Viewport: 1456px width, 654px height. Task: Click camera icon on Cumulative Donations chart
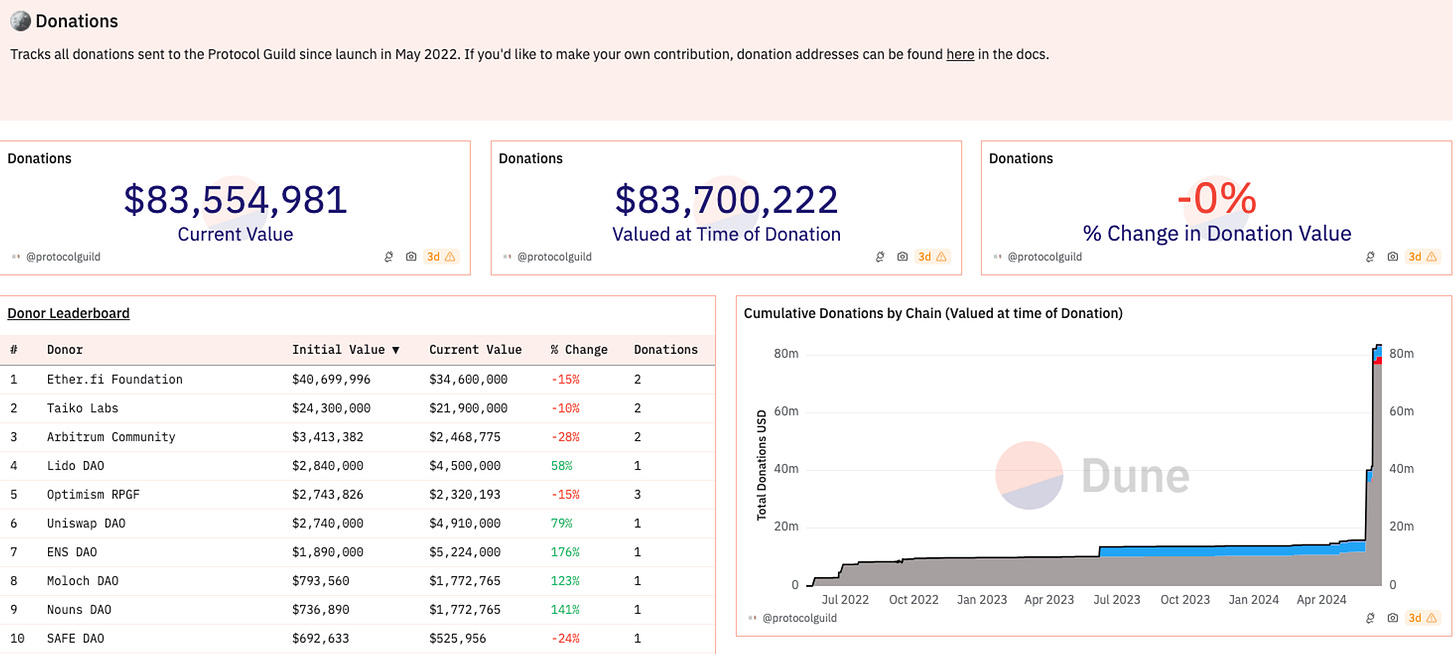pyautogui.click(x=1393, y=618)
